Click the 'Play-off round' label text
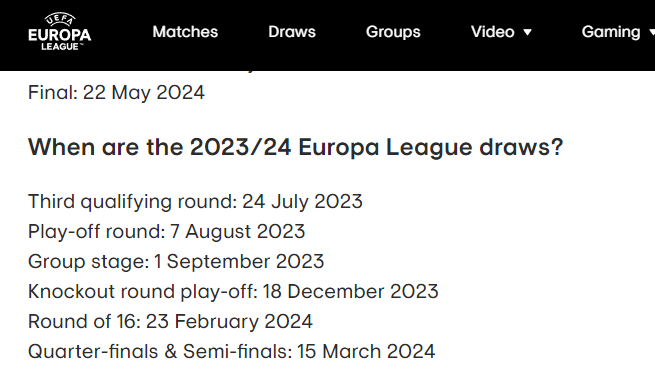Viewport: 655px width, 385px height. point(94,231)
